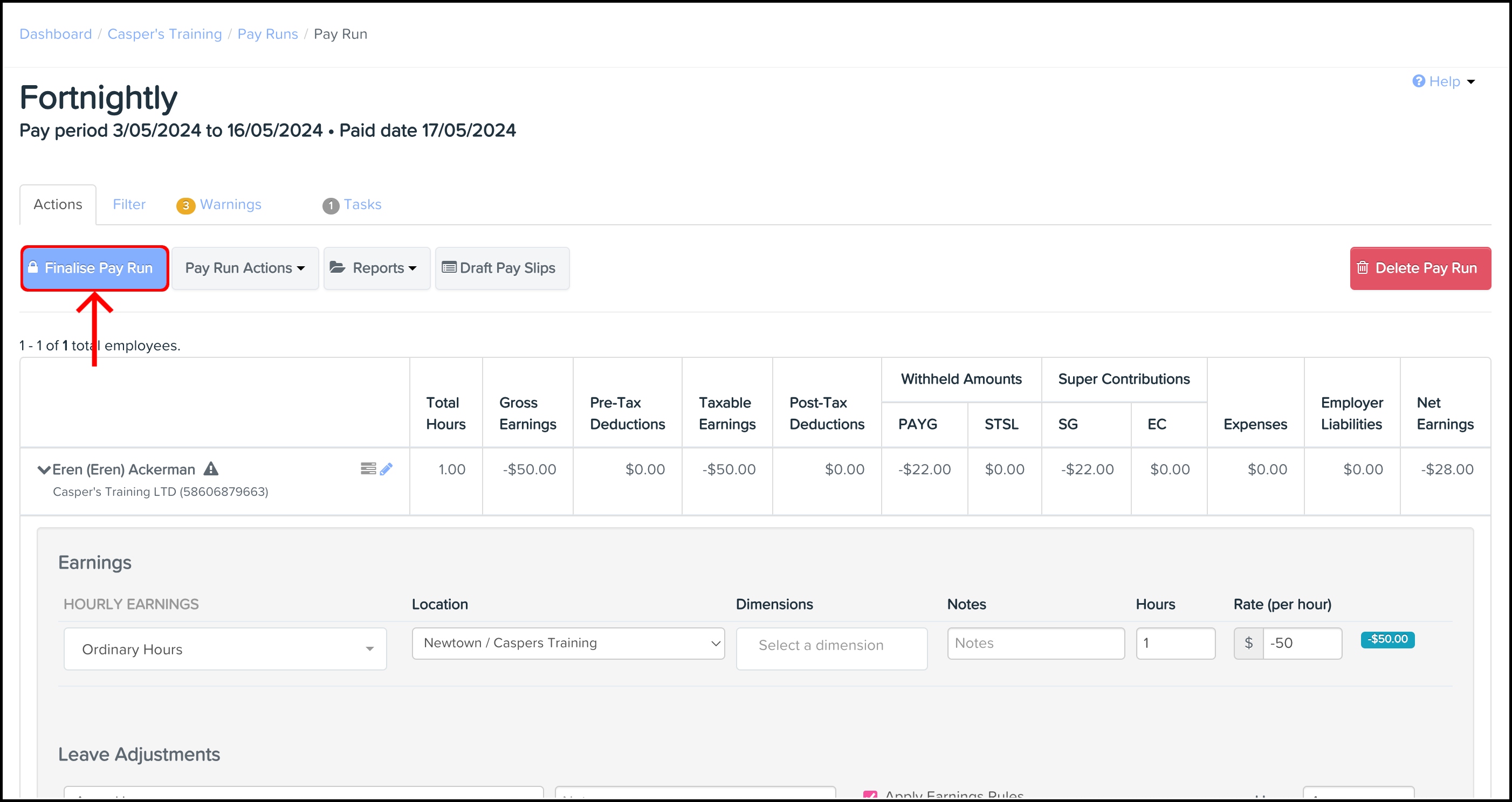
Task: Click the grey 1 tasks badge
Action: [331, 205]
